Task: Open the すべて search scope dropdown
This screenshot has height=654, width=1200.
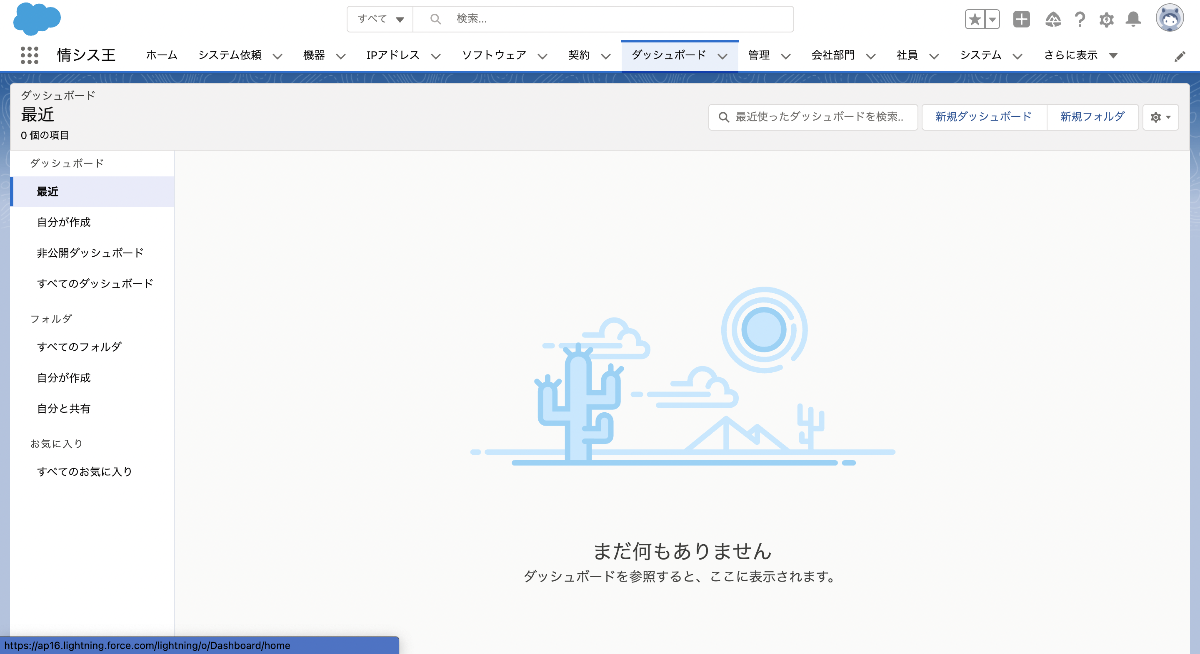Action: (x=381, y=19)
